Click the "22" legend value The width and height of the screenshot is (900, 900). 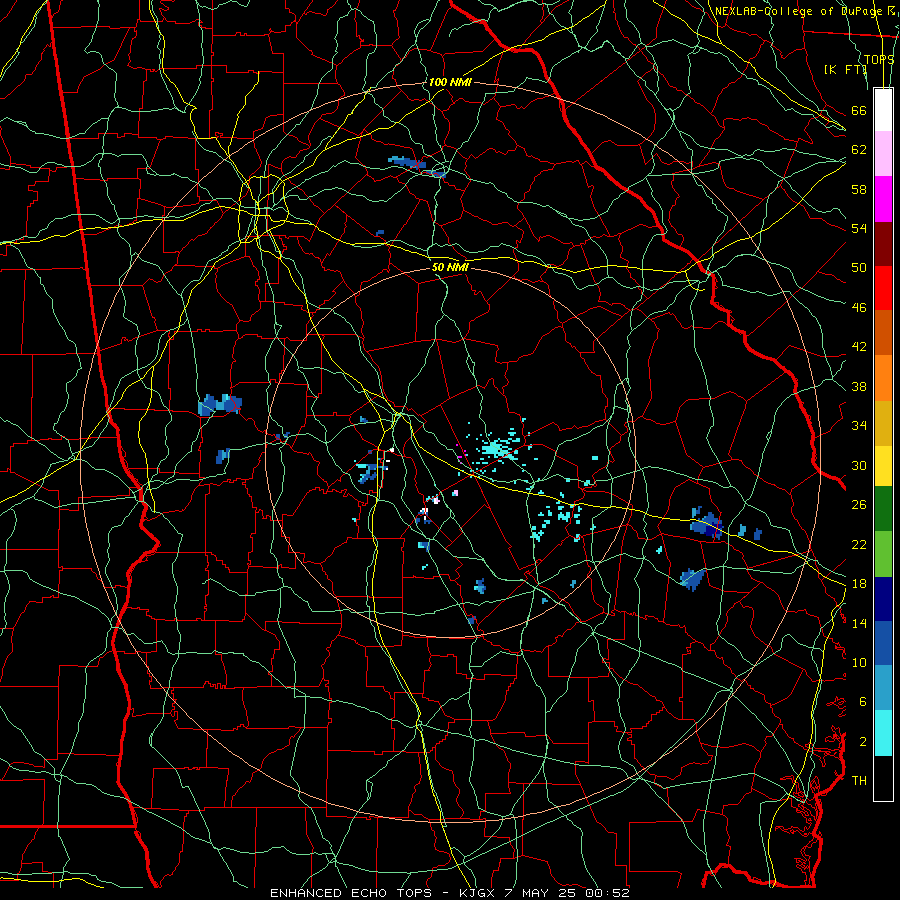pyautogui.click(x=859, y=544)
